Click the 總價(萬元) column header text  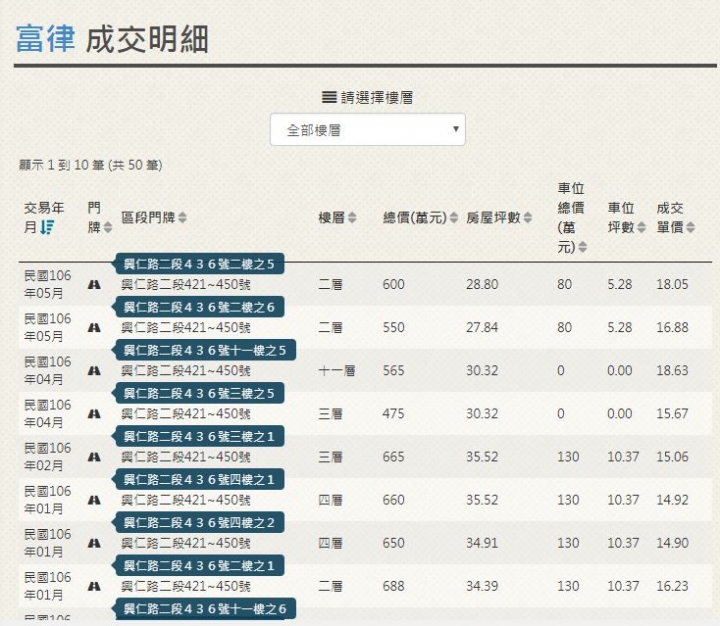click(x=415, y=218)
